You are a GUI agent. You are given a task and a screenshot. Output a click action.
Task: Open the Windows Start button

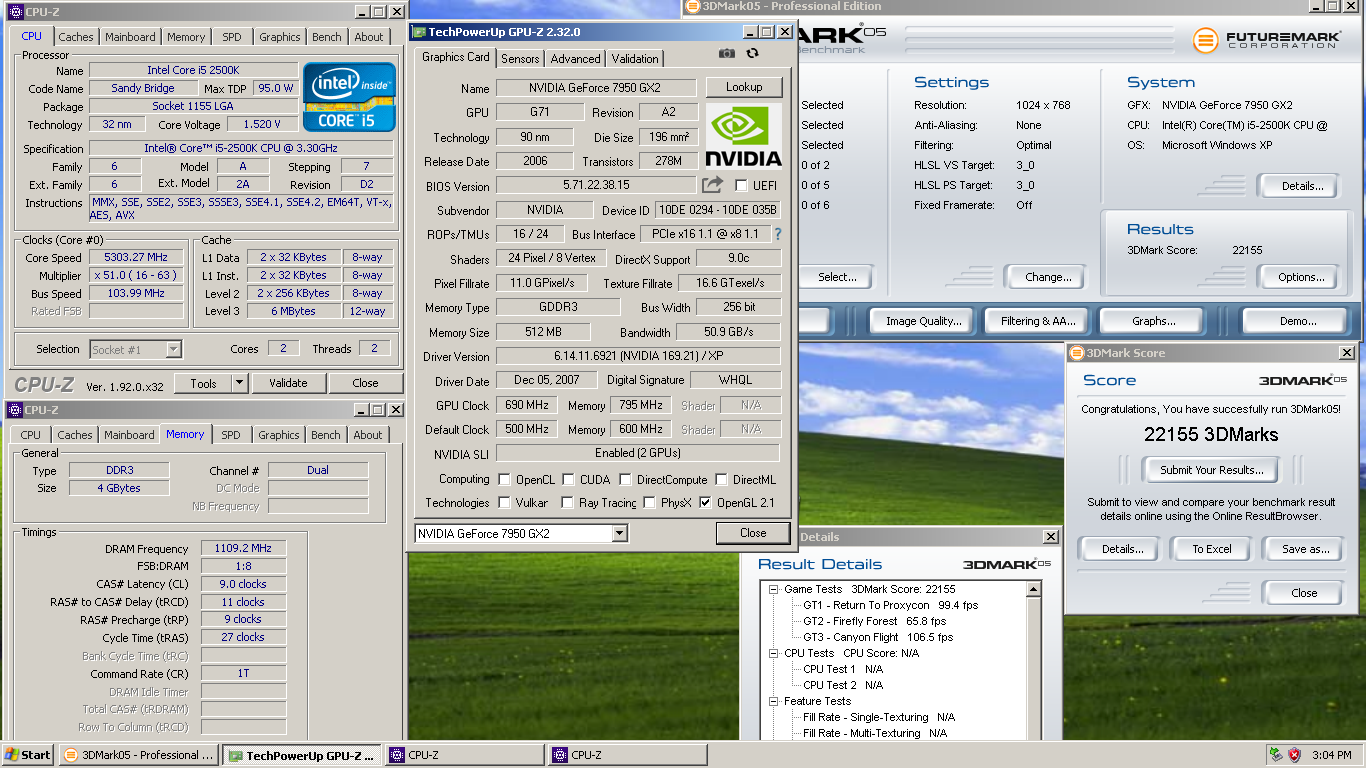[x=28, y=755]
